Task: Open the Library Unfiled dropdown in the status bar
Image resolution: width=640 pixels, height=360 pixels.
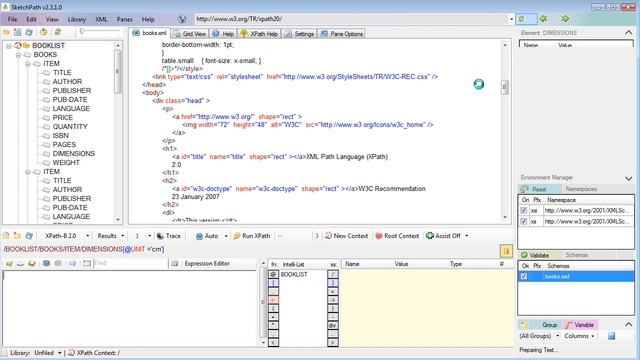Action: coord(60,353)
